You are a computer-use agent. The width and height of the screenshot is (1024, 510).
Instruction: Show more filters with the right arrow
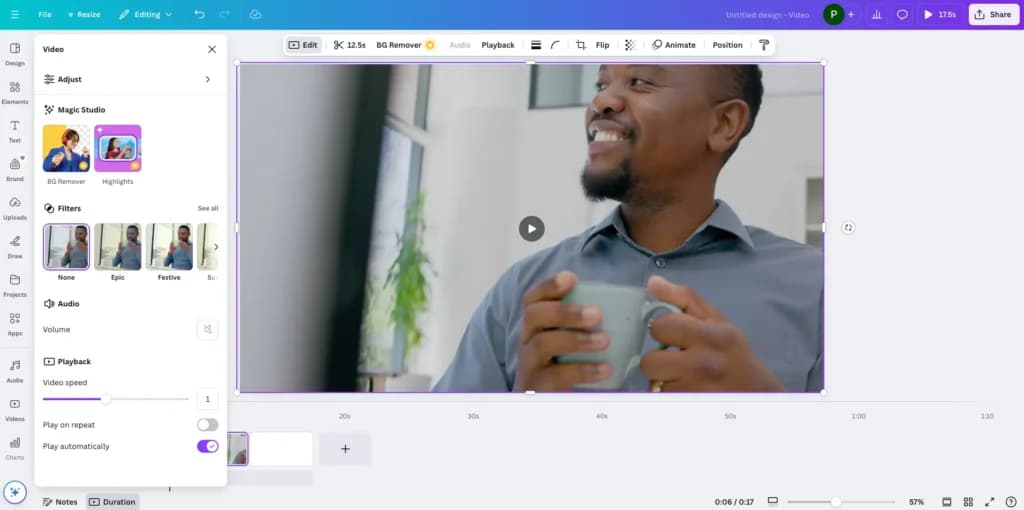pyautogui.click(x=216, y=247)
